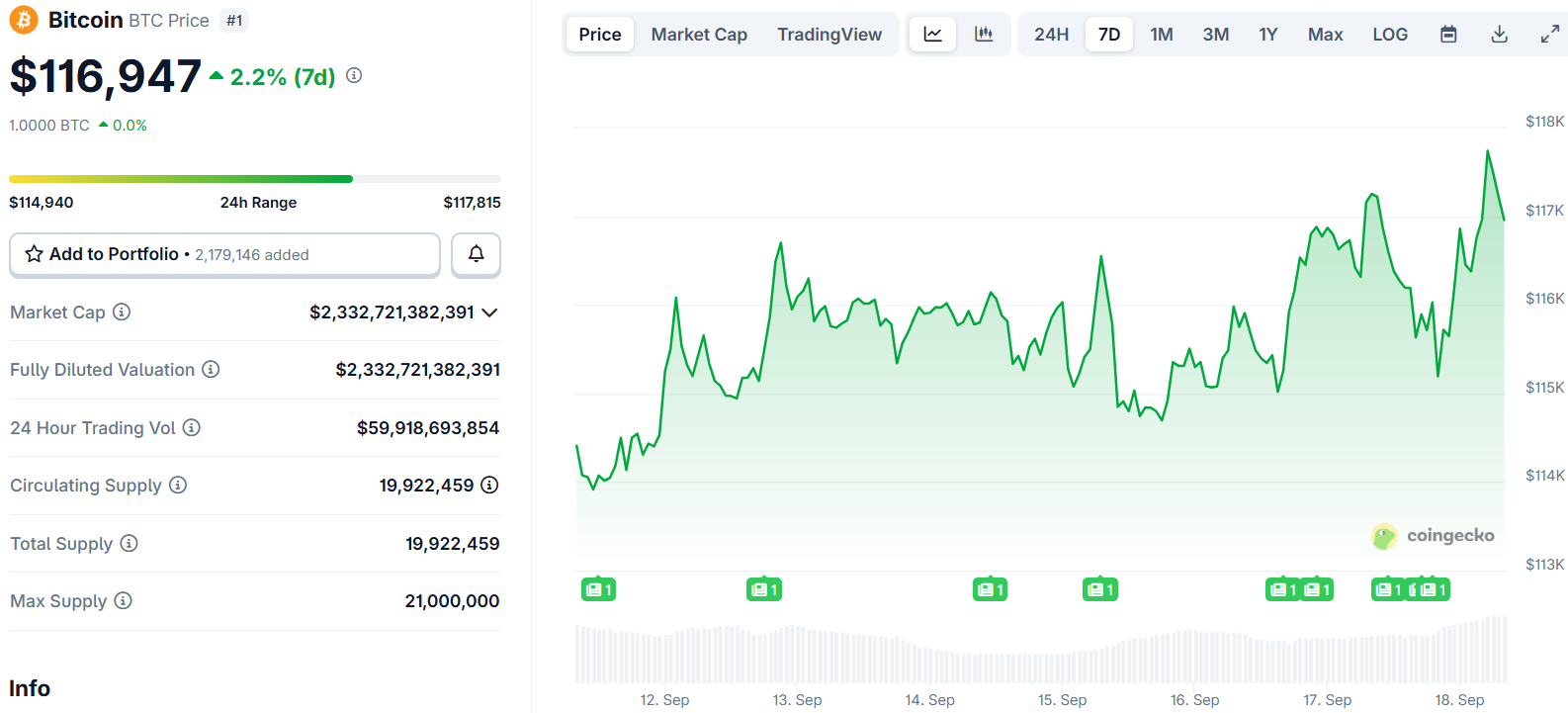Click the 24h Range progress bar
The image size is (1568, 713).
255,179
